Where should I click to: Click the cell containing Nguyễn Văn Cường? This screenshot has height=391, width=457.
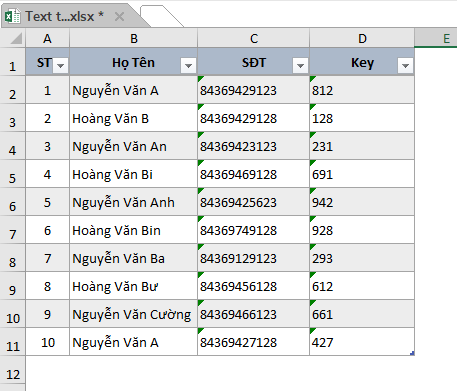click(x=133, y=314)
